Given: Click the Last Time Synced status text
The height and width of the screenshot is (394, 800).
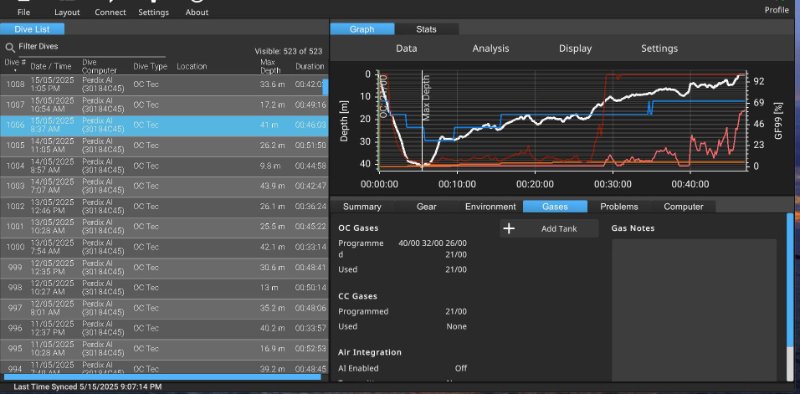Looking at the screenshot, I should pos(88,387).
